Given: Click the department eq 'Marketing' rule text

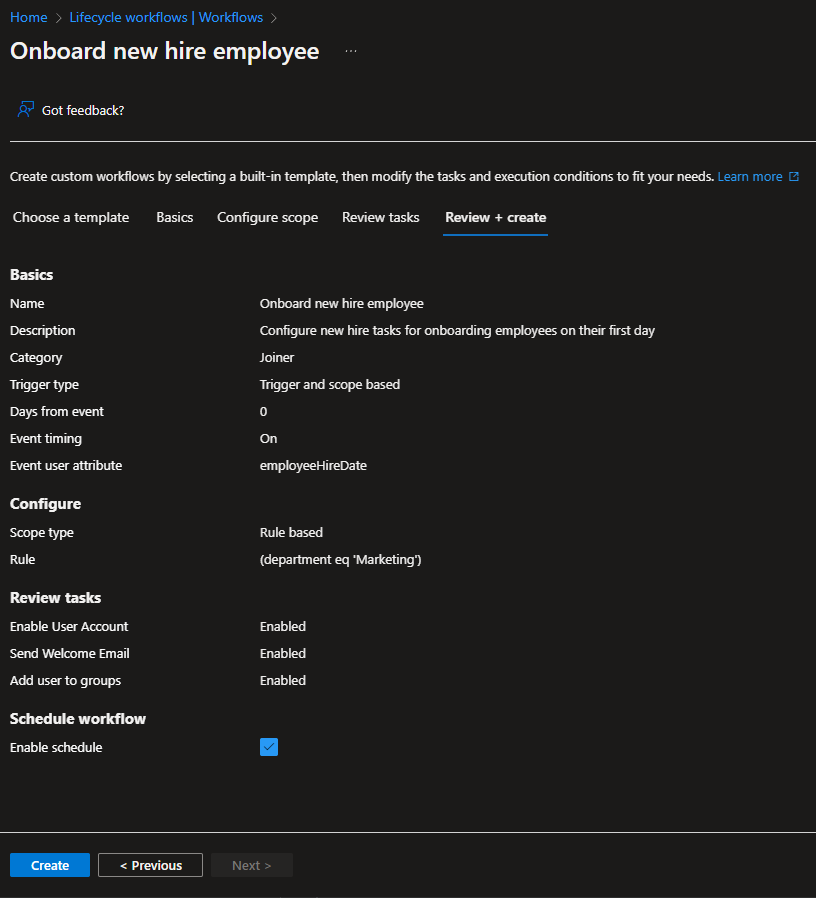Looking at the screenshot, I should [340, 560].
